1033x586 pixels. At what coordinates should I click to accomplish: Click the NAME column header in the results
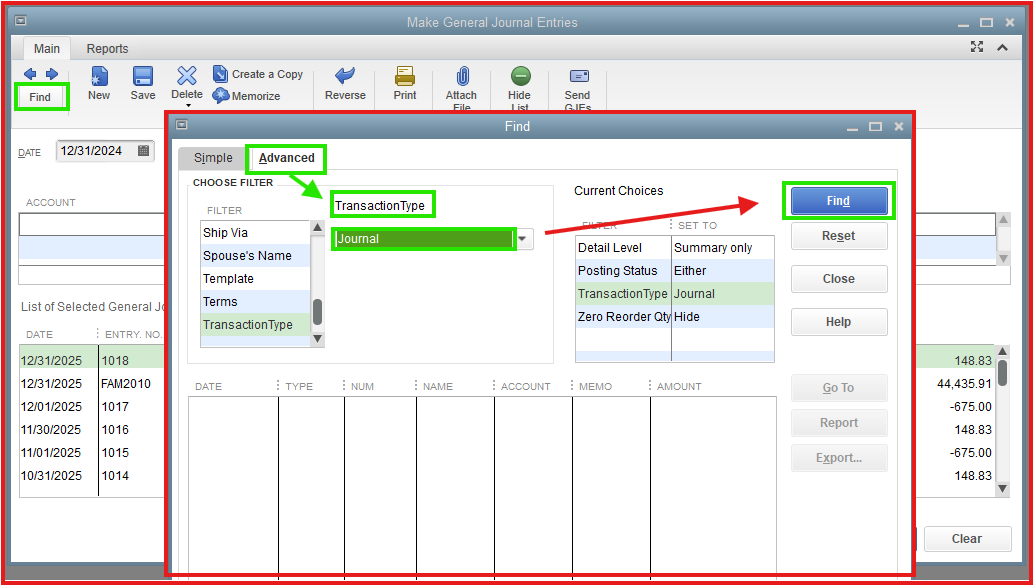coord(438,386)
